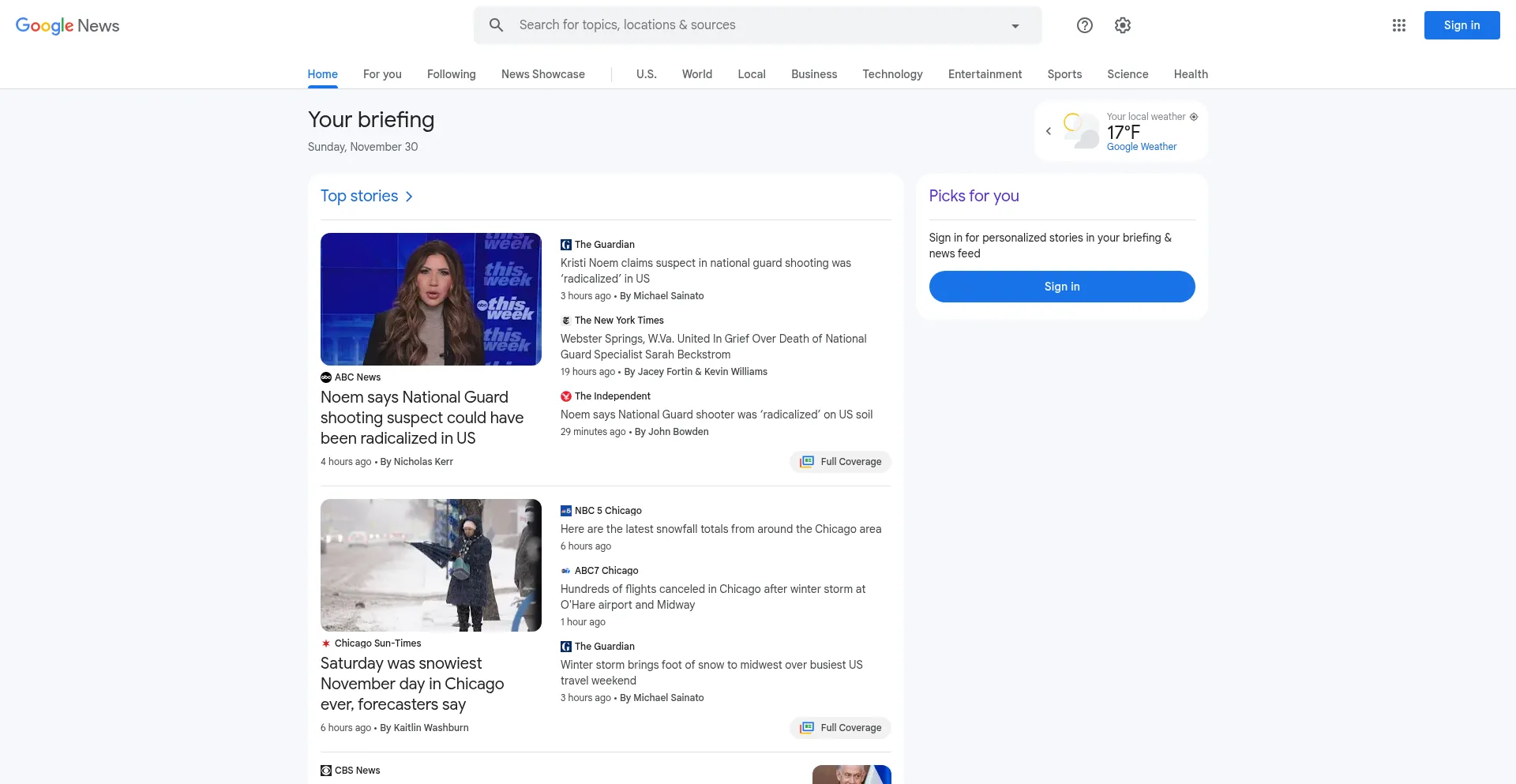Viewport: 1516px width, 784px height.
Task: Go to the For you tab
Action: tap(382, 74)
